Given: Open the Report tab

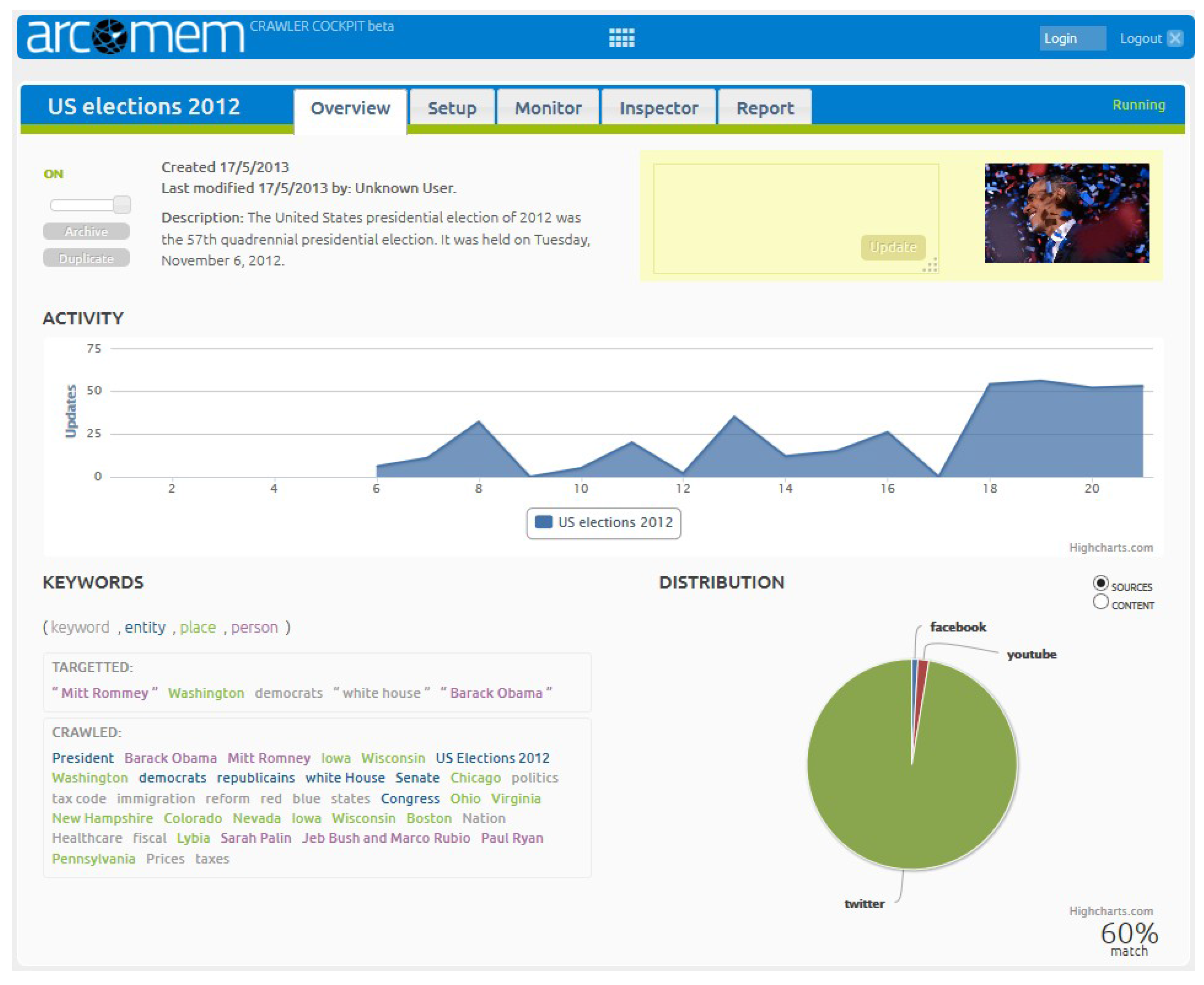Looking at the screenshot, I should 764,108.
